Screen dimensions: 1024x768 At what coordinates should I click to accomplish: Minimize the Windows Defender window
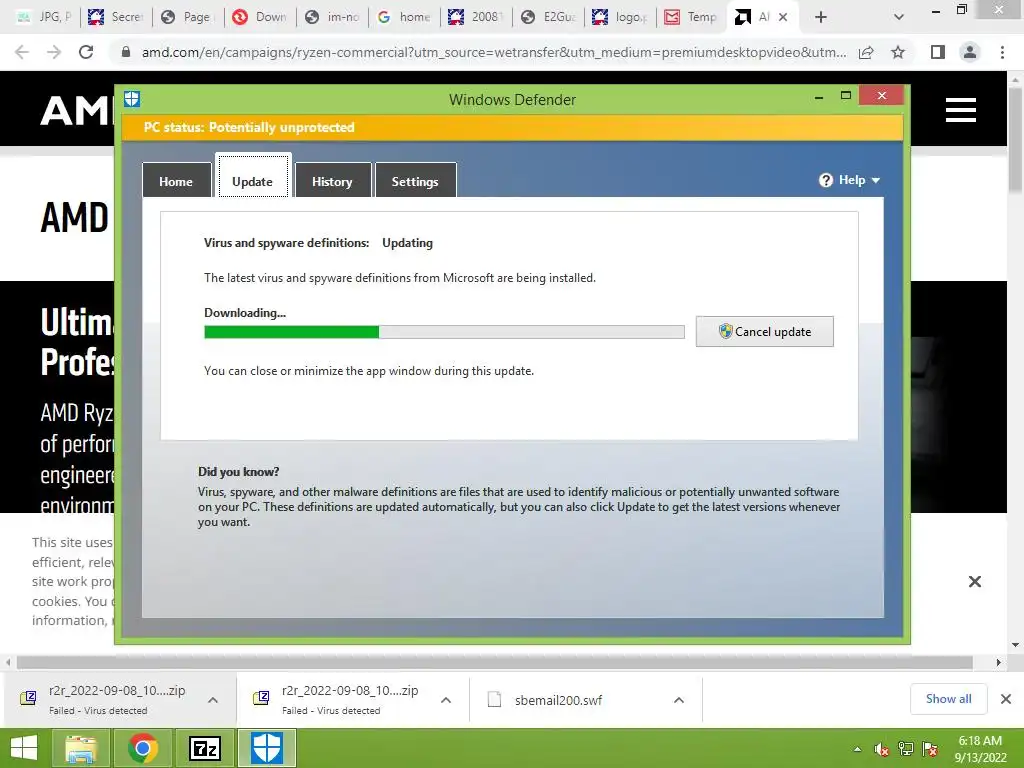pos(819,97)
